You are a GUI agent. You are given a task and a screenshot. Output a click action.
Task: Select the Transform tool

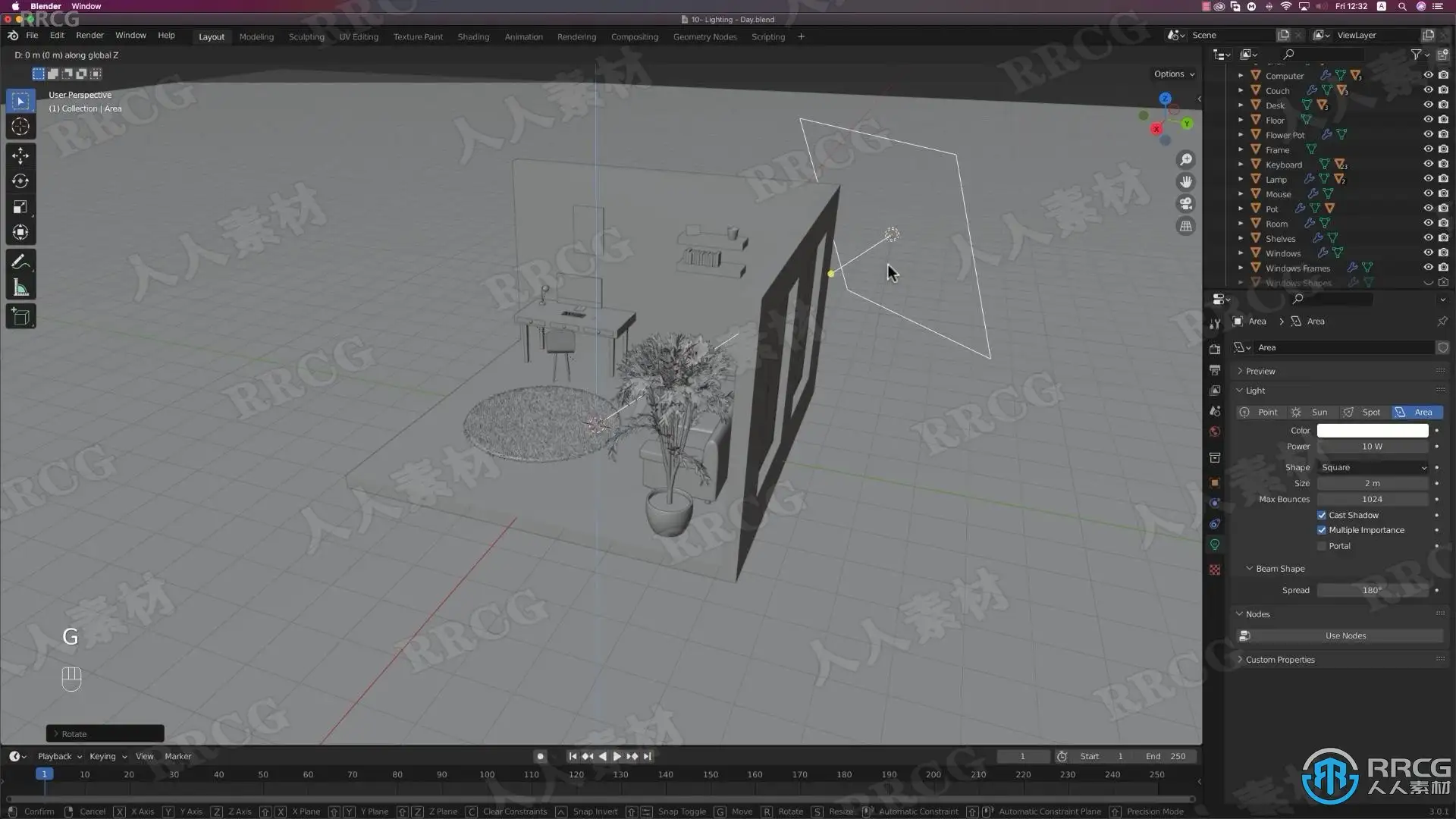tap(20, 233)
